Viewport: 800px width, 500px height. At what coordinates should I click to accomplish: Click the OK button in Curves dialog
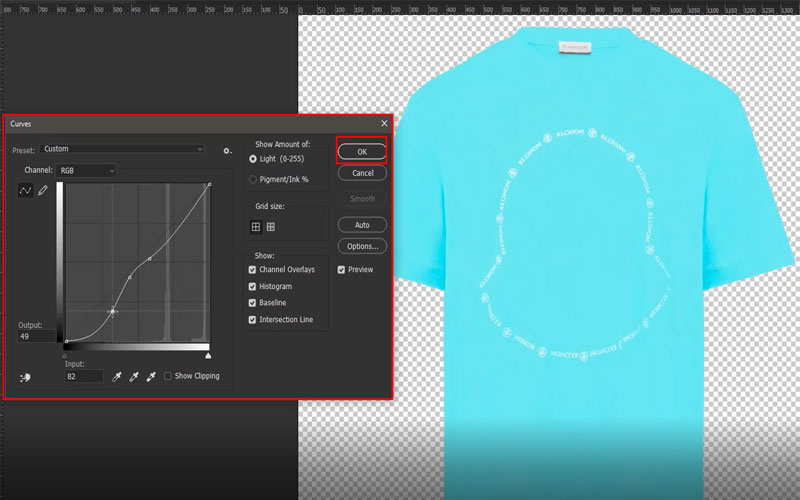(x=362, y=152)
